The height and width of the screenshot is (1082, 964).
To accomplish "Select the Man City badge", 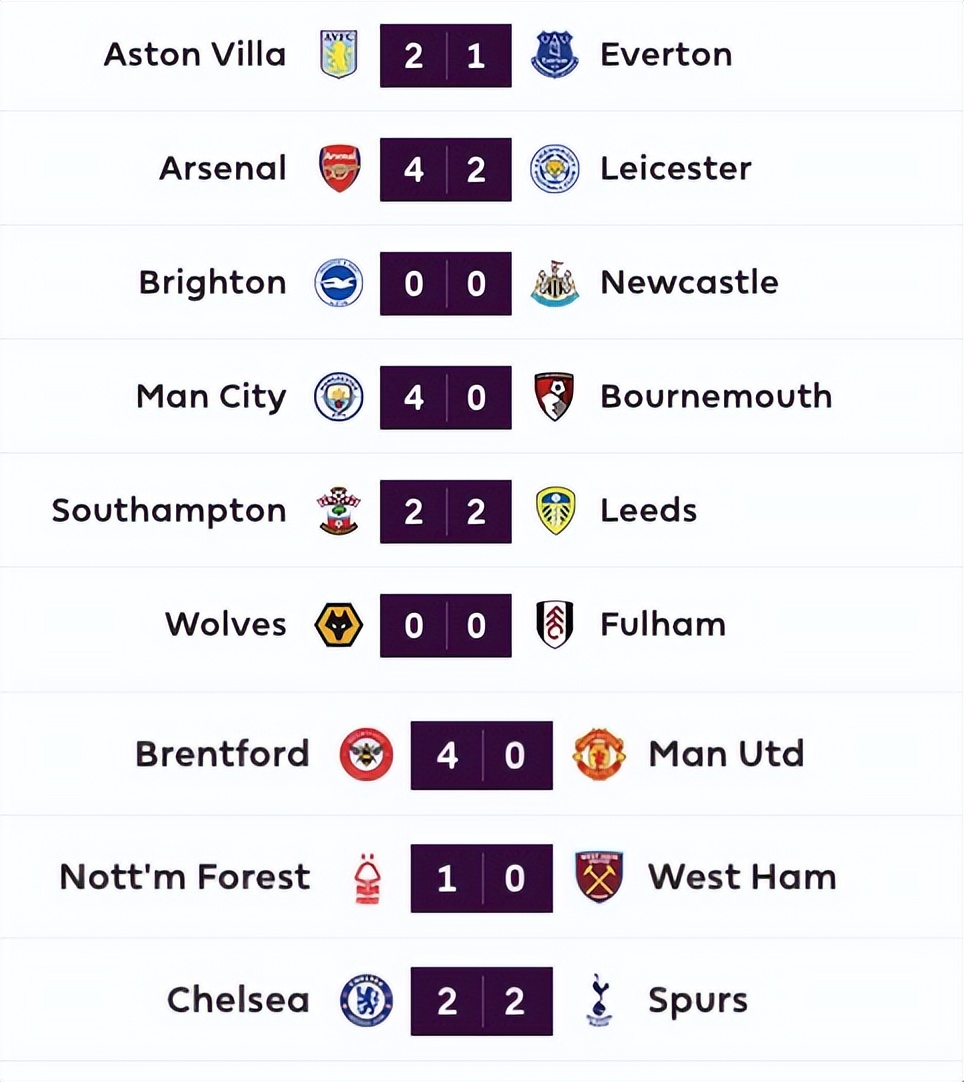I will (x=338, y=396).
